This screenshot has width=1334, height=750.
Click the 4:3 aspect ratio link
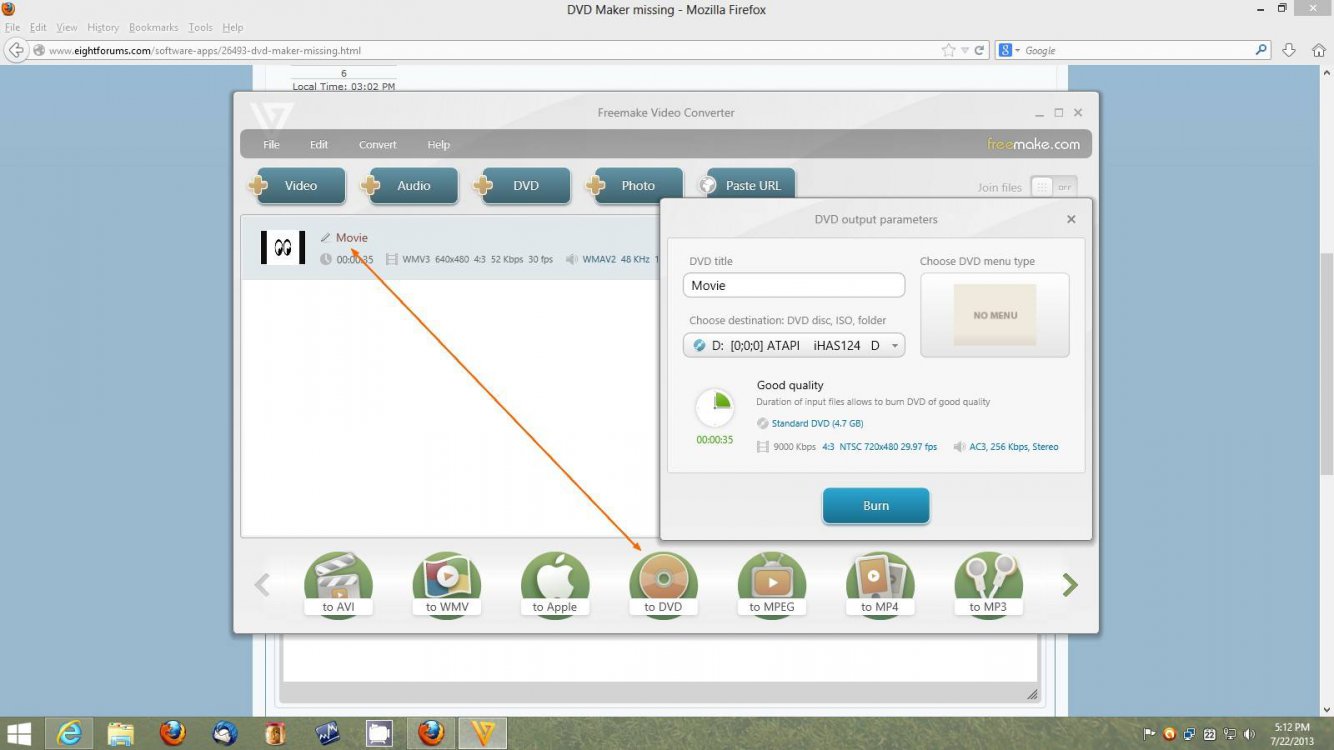pyautogui.click(x=828, y=447)
